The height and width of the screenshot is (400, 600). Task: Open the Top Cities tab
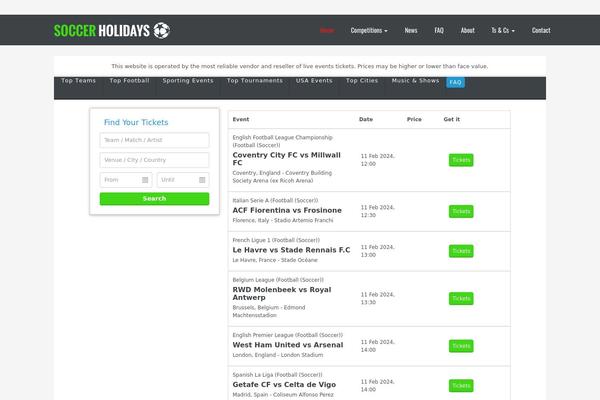click(362, 80)
